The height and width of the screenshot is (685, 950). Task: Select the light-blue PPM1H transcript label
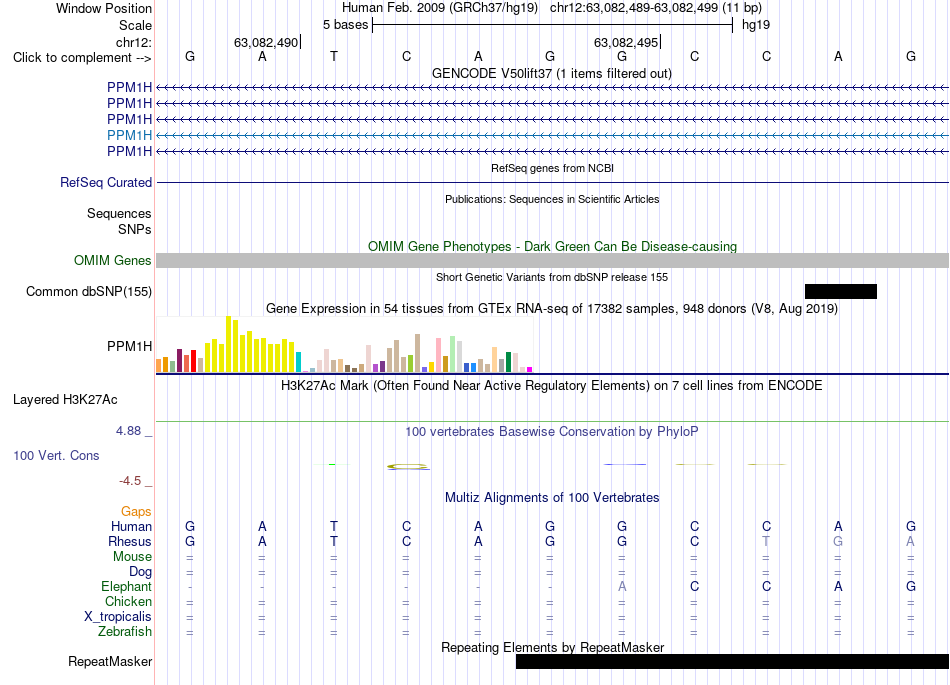(130, 135)
